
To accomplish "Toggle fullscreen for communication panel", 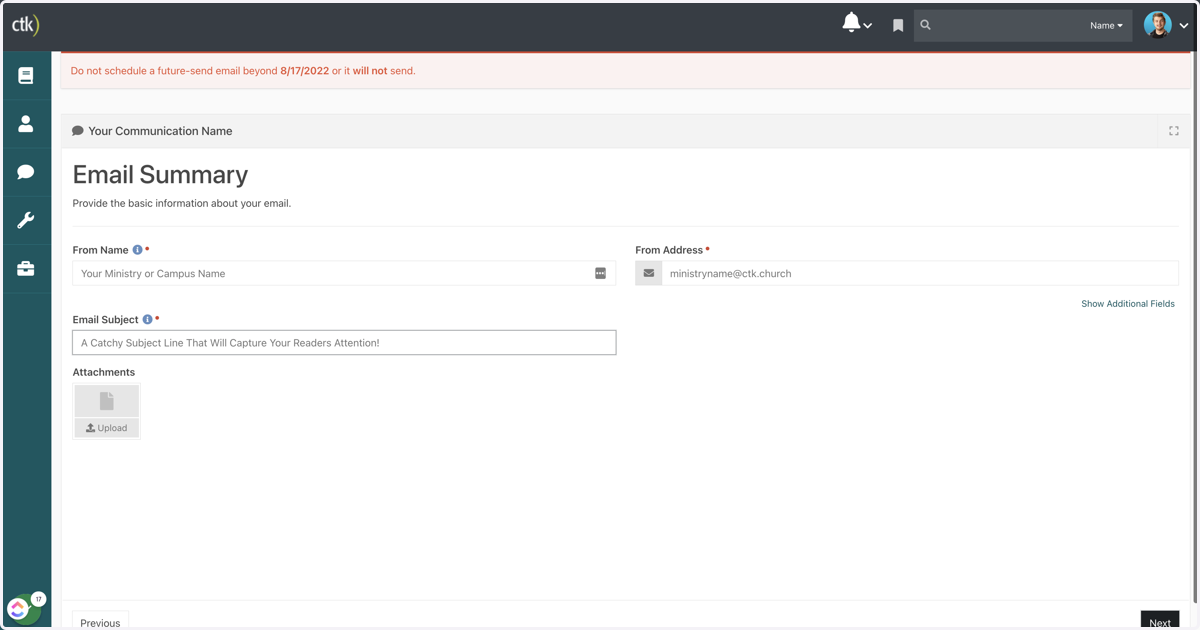I will [x=1174, y=131].
